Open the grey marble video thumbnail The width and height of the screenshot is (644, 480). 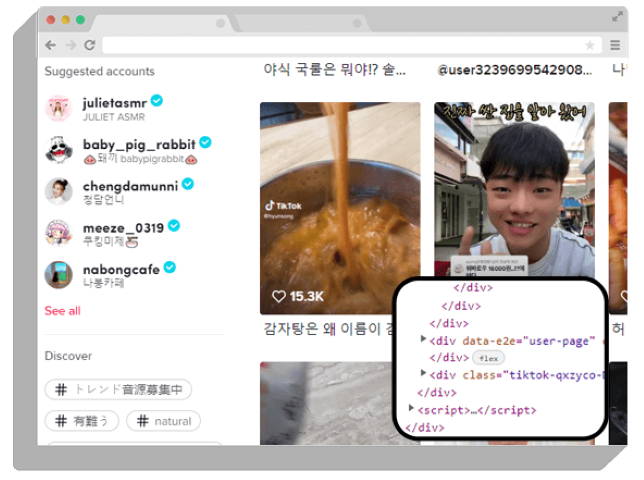pyautogui.click(x=327, y=403)
